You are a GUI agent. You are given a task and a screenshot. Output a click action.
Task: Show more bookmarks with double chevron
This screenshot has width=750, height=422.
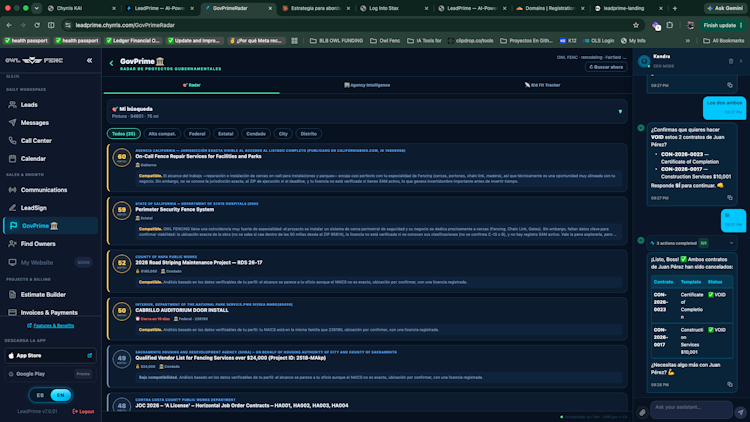[688, 41]
